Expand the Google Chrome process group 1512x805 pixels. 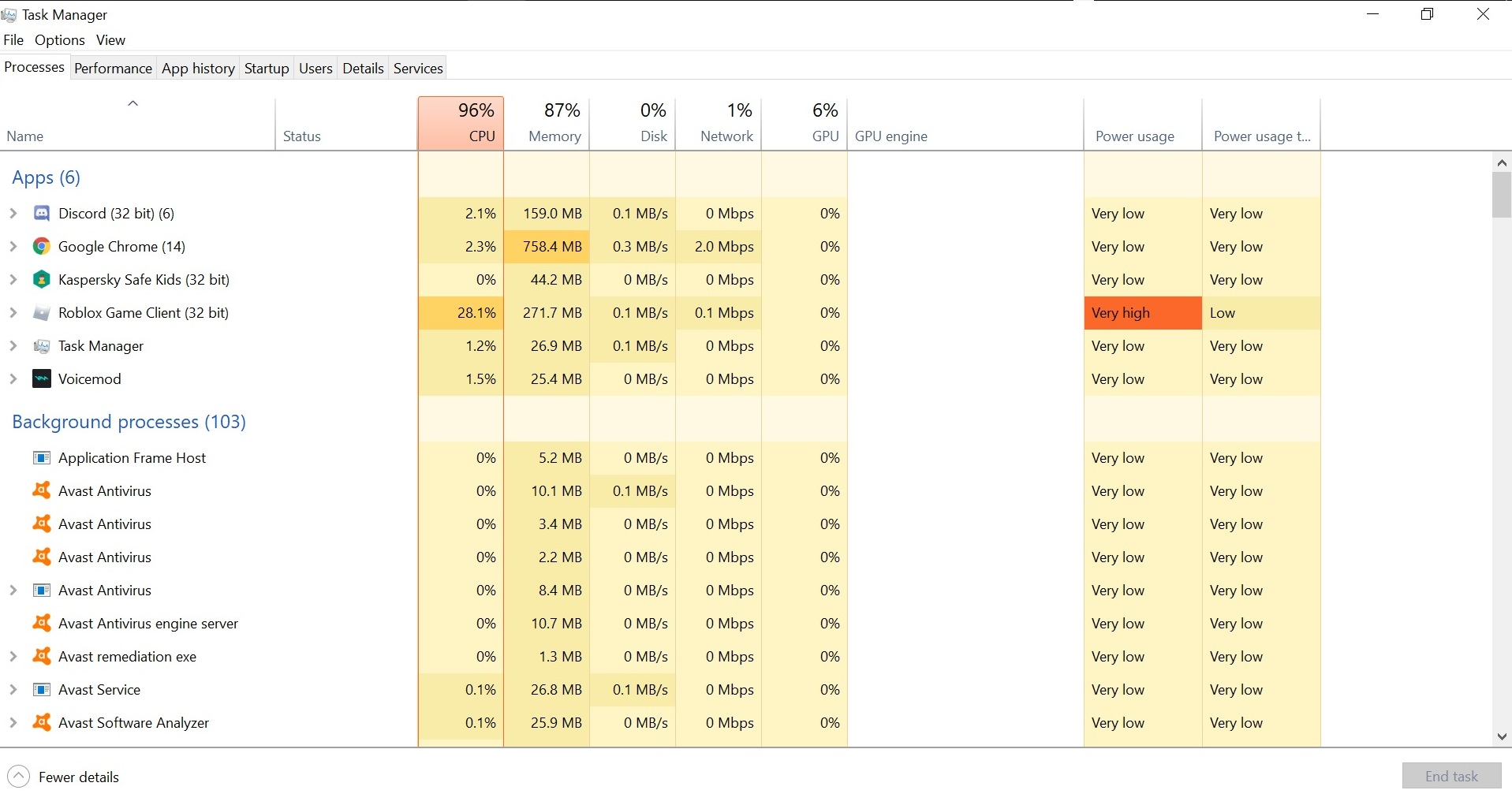(13, 247)
